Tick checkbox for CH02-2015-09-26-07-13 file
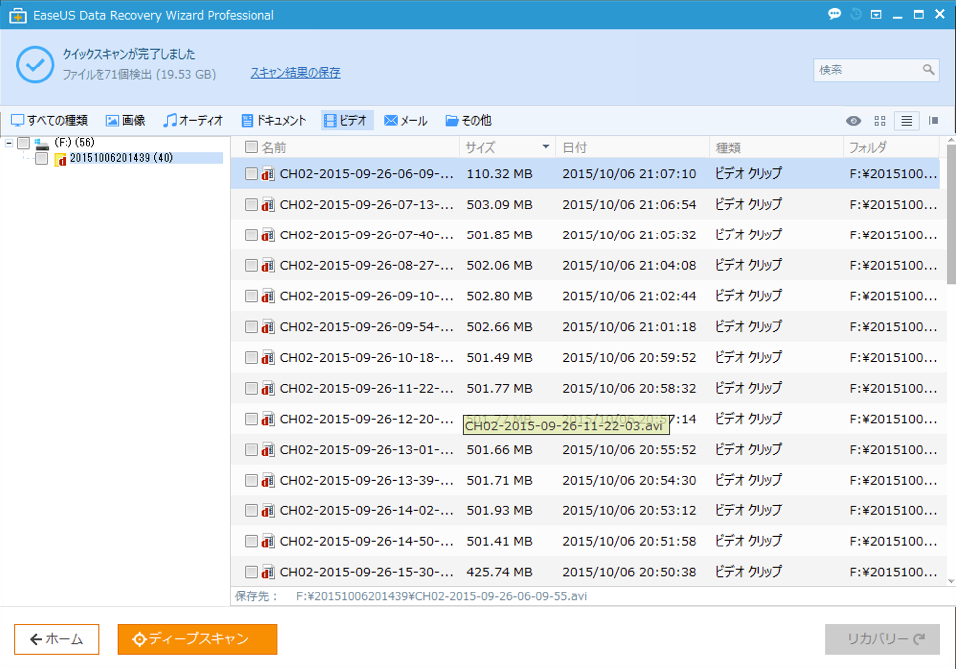The image size is (956, 669). pos(251,204)
